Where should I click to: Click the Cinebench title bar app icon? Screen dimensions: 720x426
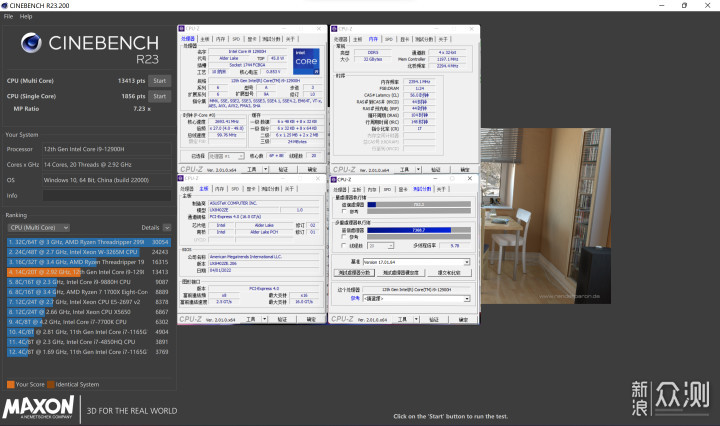(x=5, y=6)
